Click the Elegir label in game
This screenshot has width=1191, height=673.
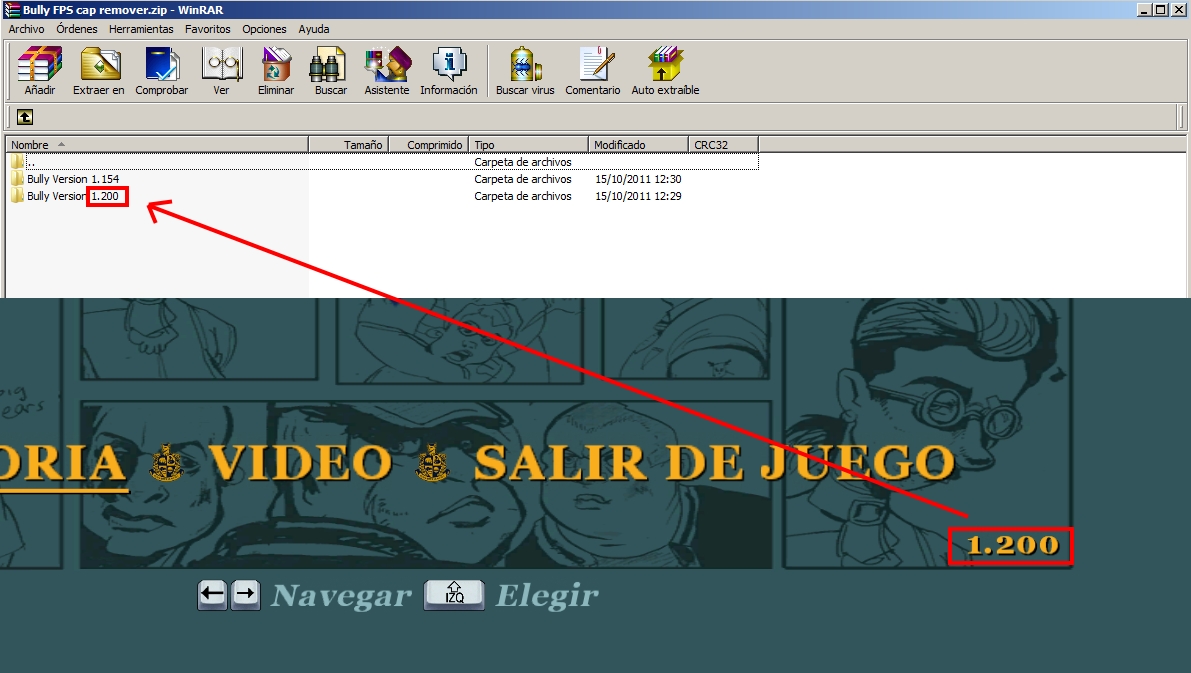(547, 596)
